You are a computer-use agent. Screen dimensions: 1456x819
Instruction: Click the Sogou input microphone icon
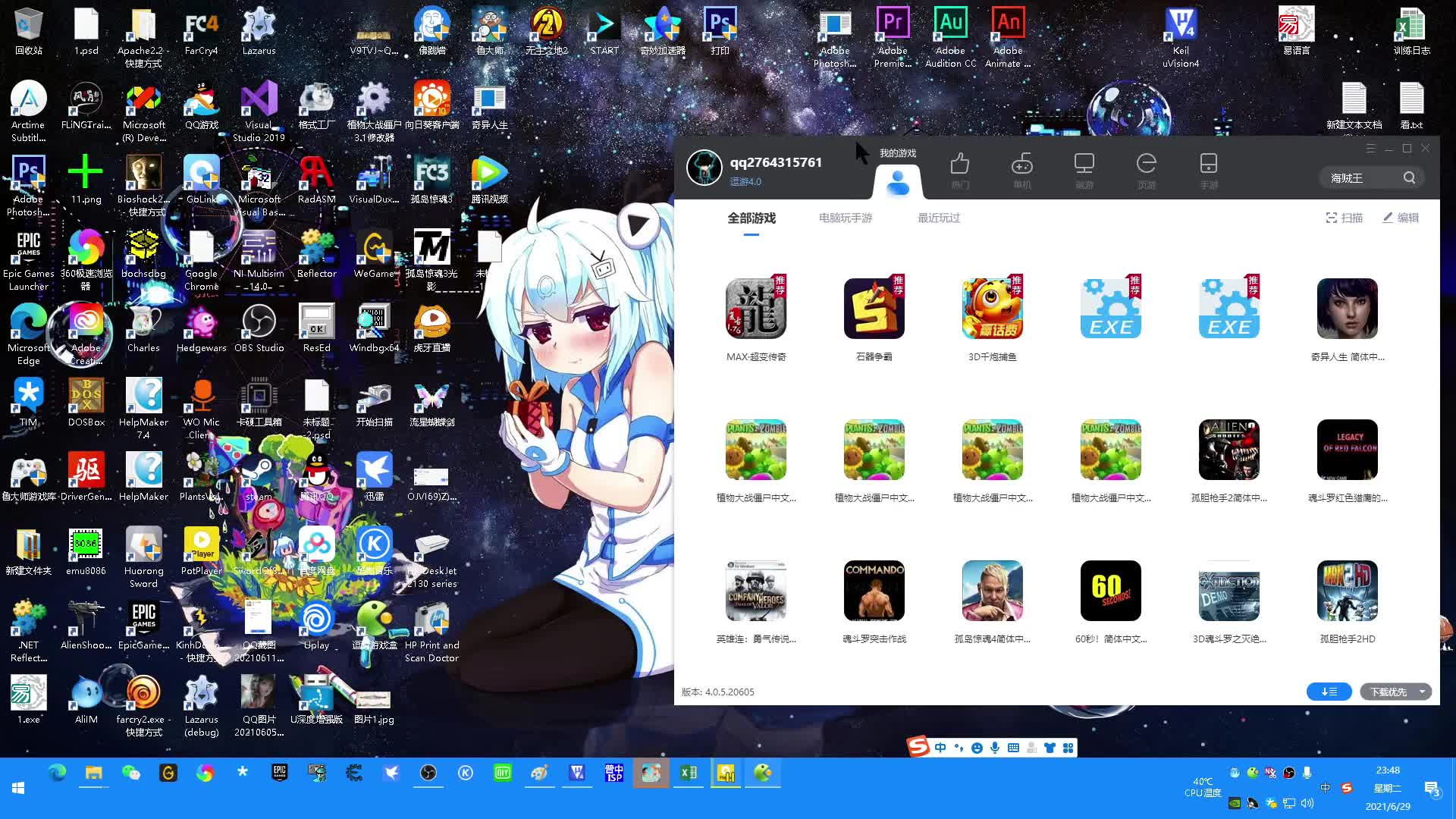coord(995,748)
